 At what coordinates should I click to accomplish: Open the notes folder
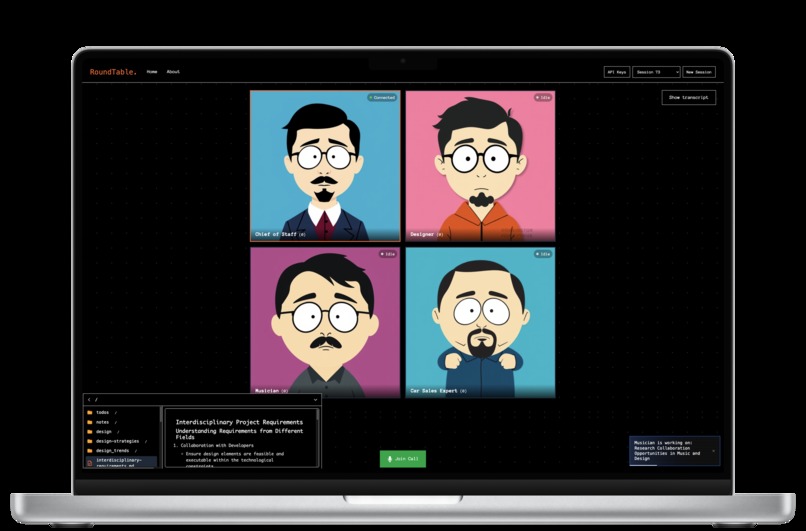(x=121, y=422)
